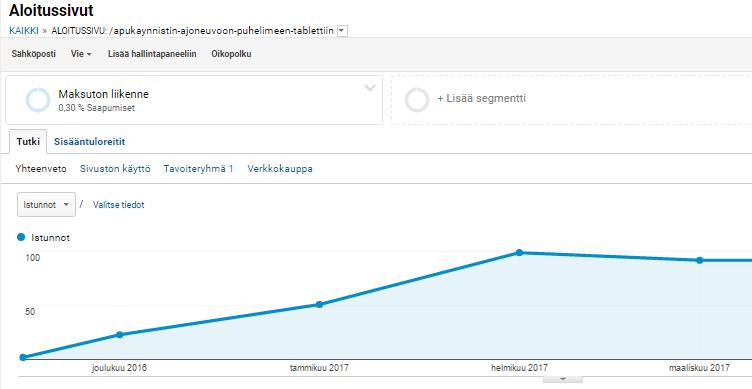
Task: Switch to the Sisääntuloreitit tab
Action: tap(90, 141)
